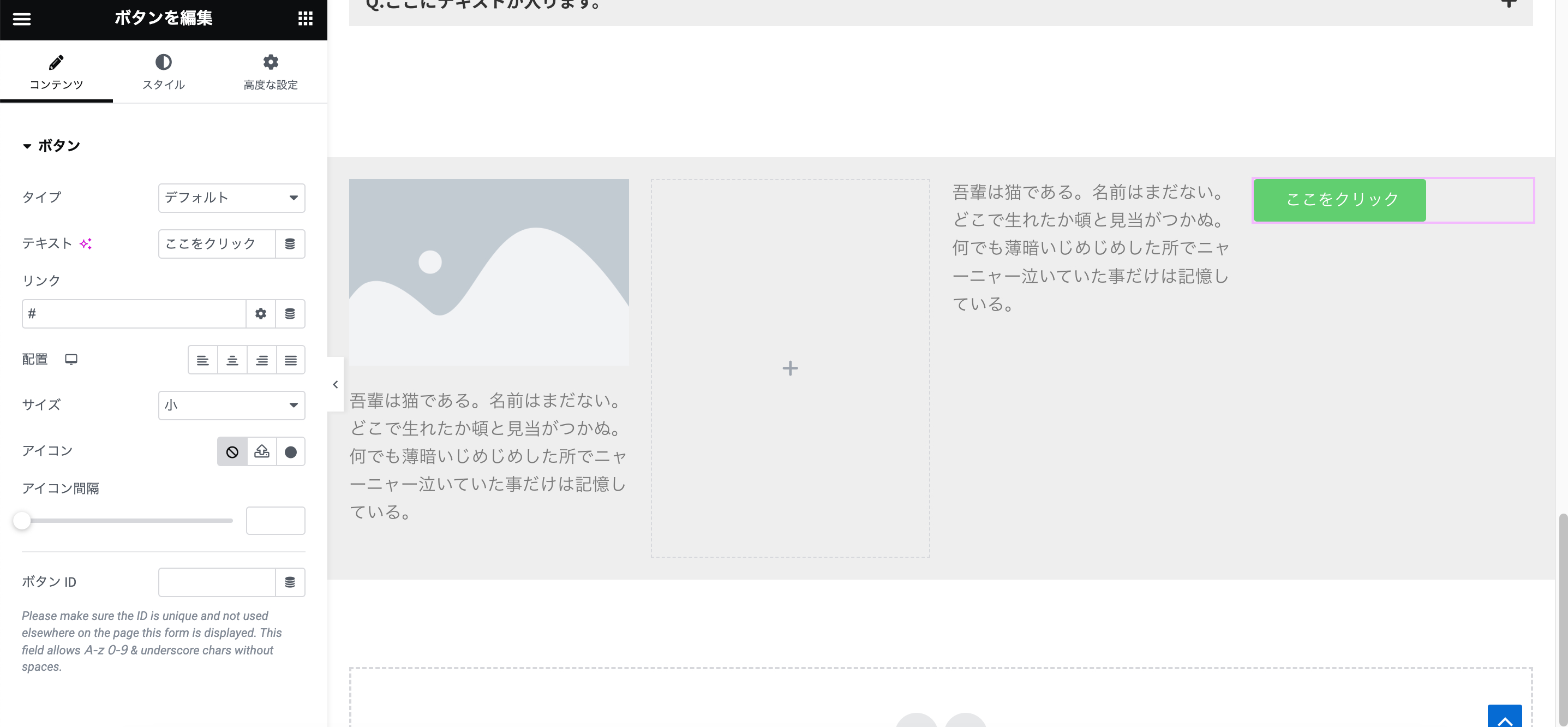Open the Elementor hamburger menu
Image resolution: width=1568 pixels, height=727 pixels.
pyautogui.click(x=22, y=19)
